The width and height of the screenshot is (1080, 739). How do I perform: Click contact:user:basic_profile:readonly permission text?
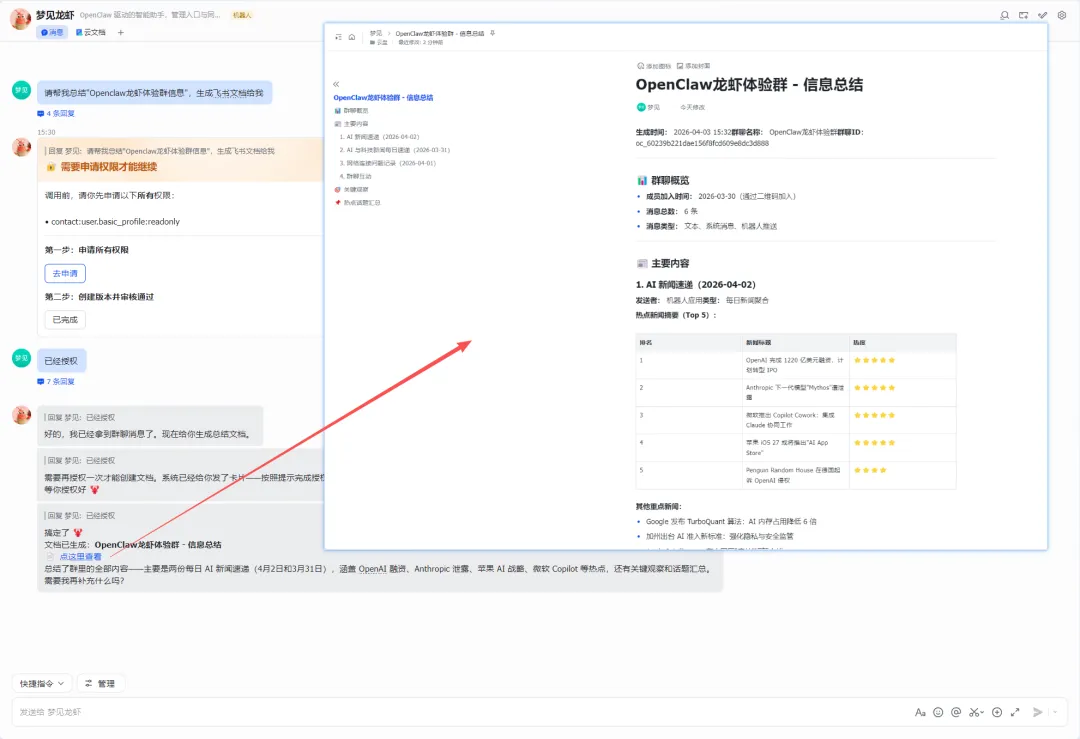(115, 222)
